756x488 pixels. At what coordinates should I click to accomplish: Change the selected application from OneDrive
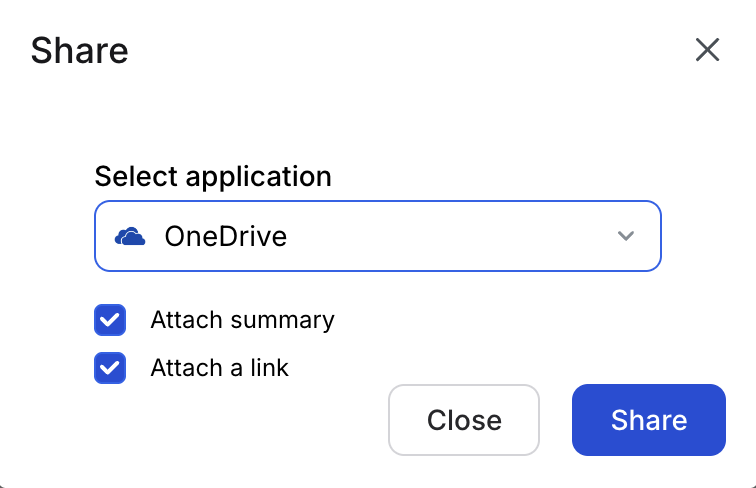(378, 236)
